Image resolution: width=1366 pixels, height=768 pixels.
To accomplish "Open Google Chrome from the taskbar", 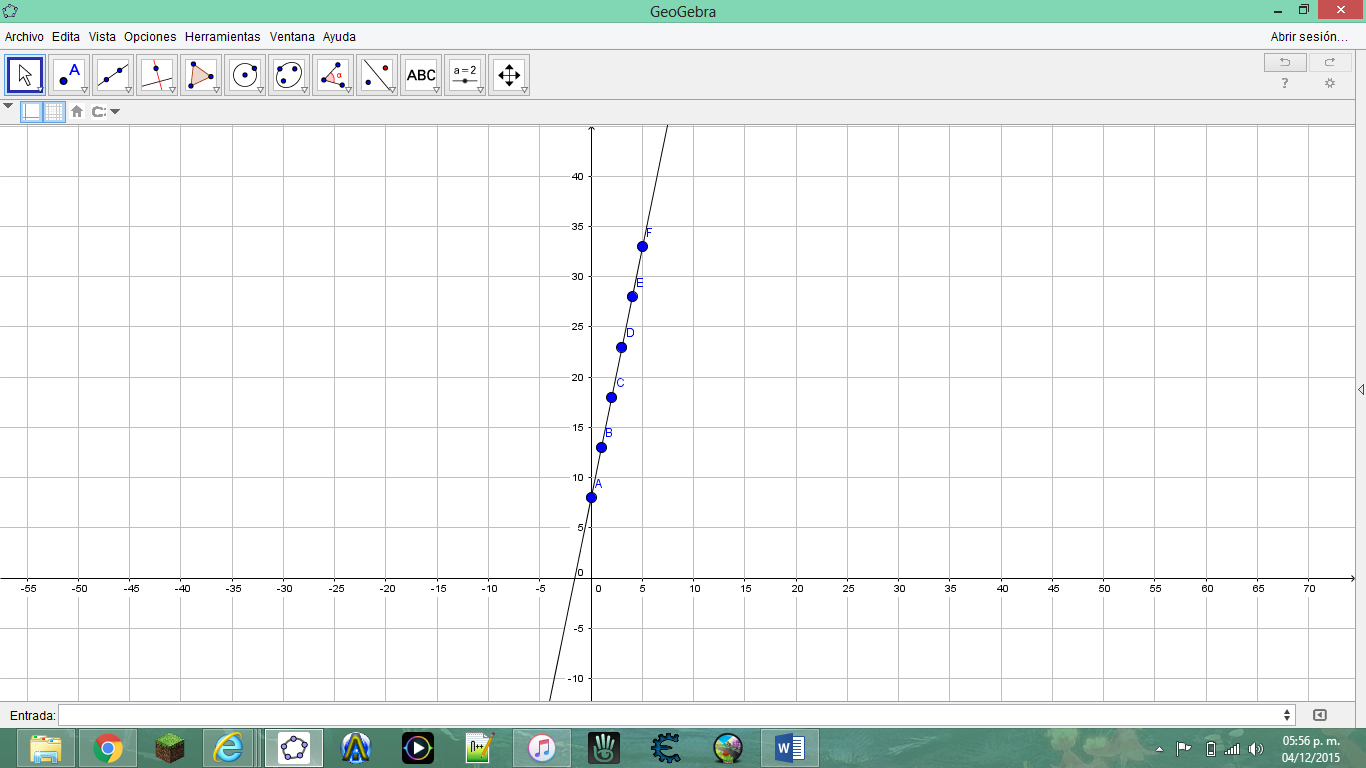I will [108, 748].
